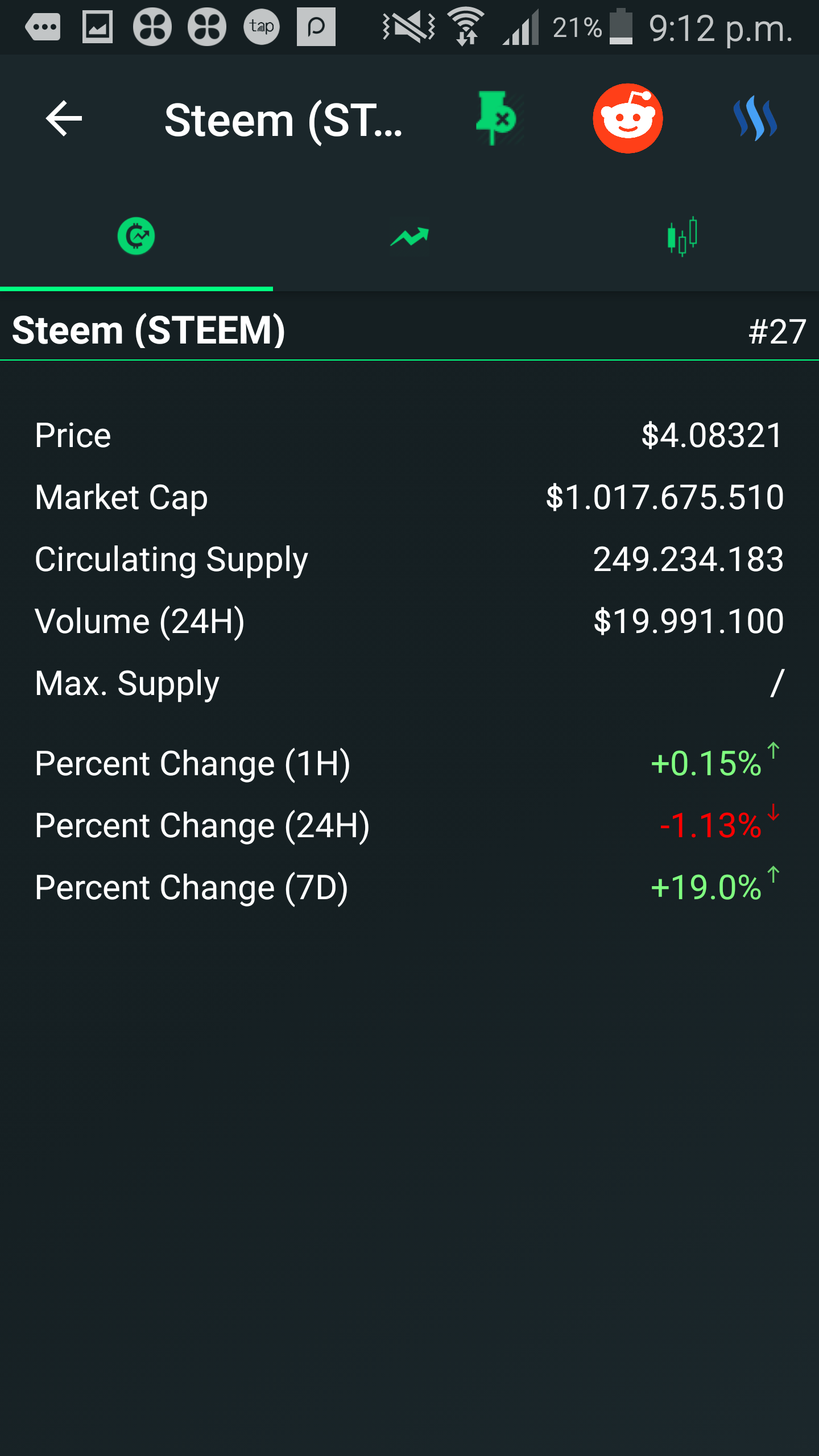Tap the back arrow
Screen dimensions: 819x1456
click(64, 119)
